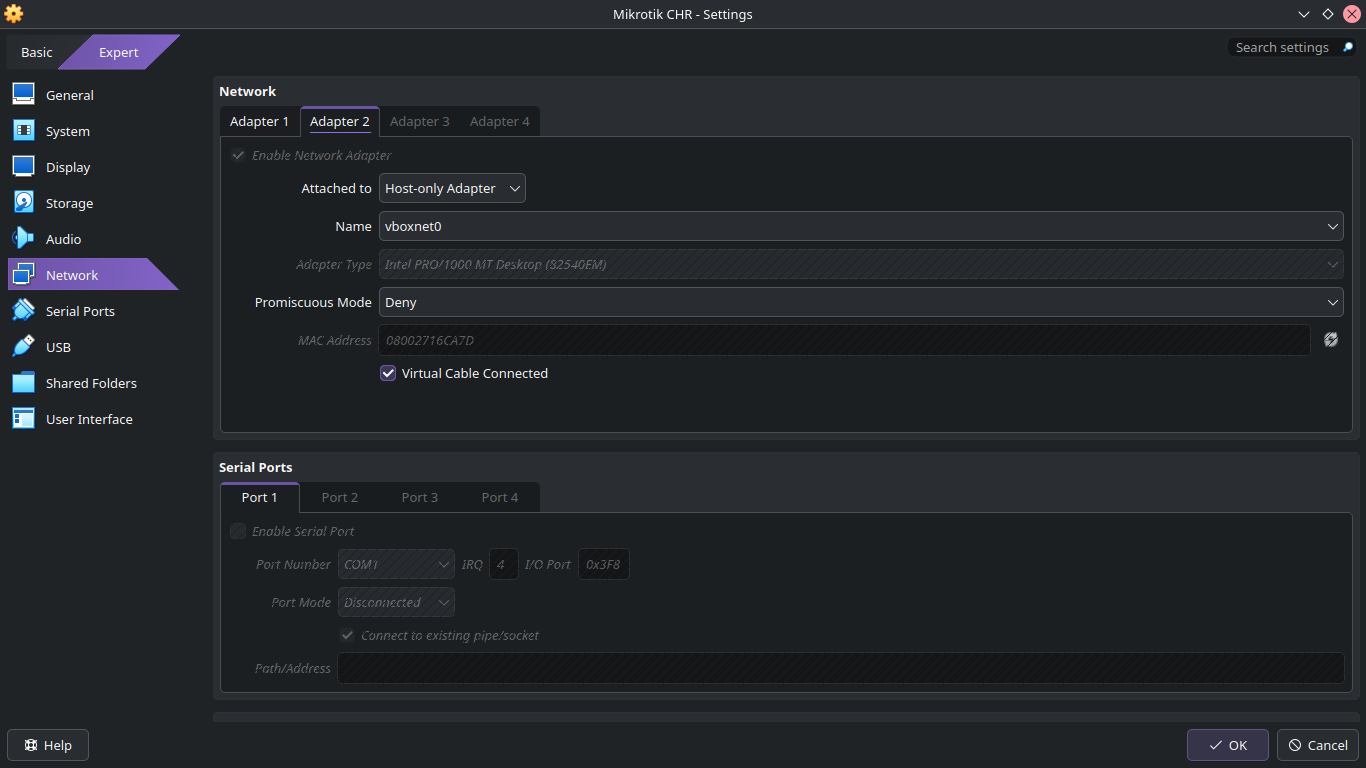Open the Port Mode dropdown
The height and width of the screenshot is (768, 1366).
click(396, 602)
